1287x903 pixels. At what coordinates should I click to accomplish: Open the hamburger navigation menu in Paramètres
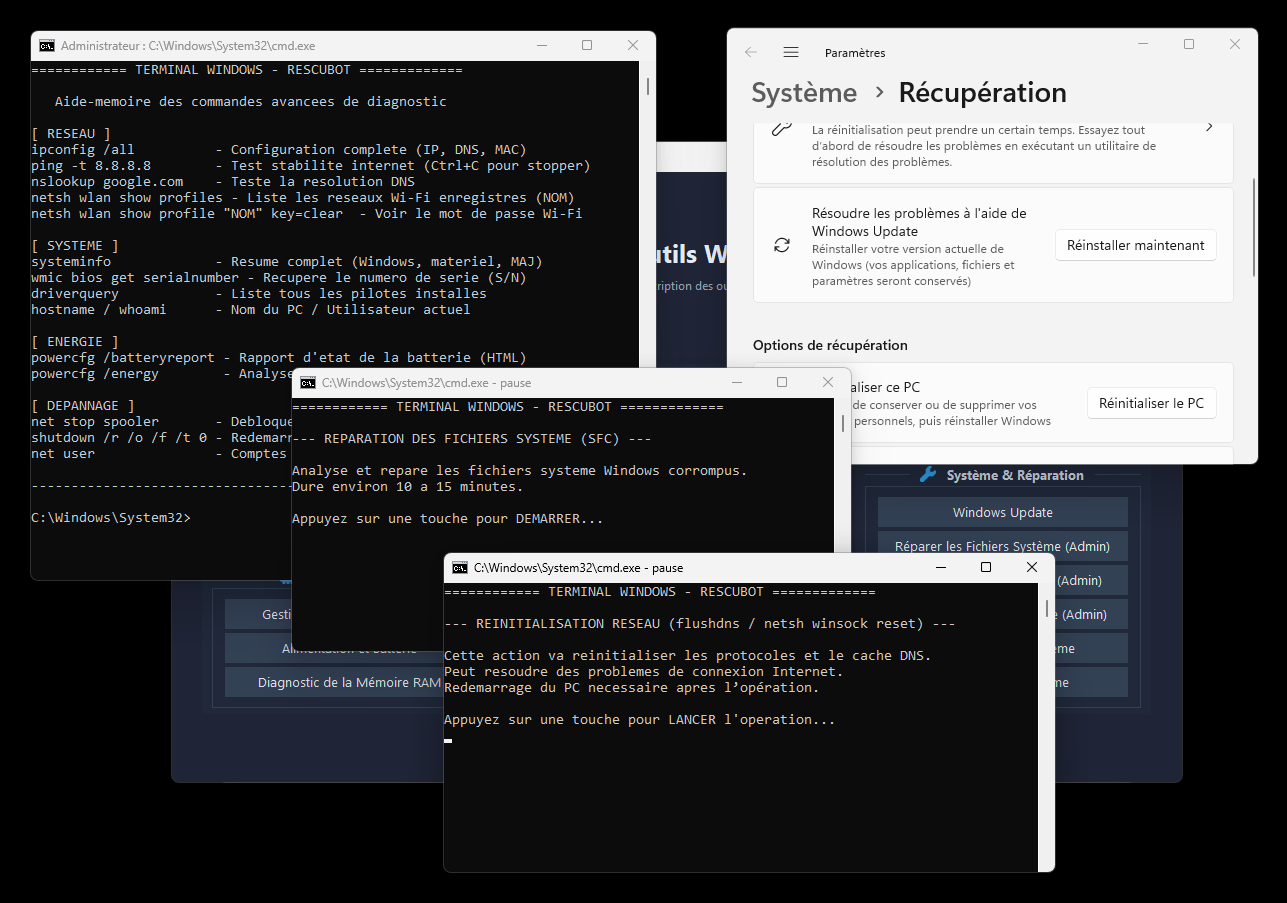click(791, 52)
